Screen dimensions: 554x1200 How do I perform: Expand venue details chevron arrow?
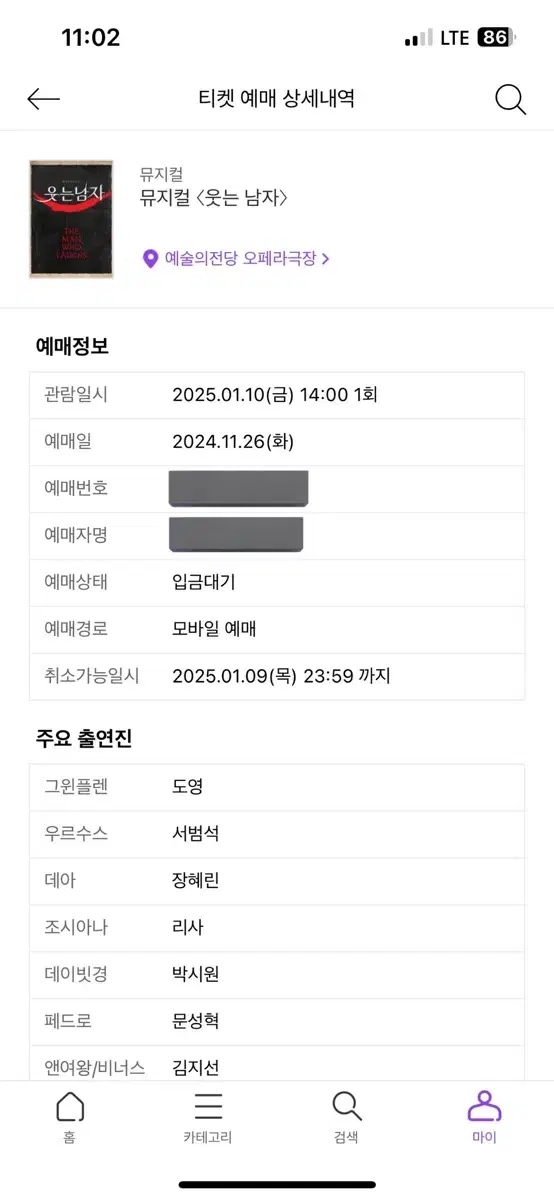325,258
